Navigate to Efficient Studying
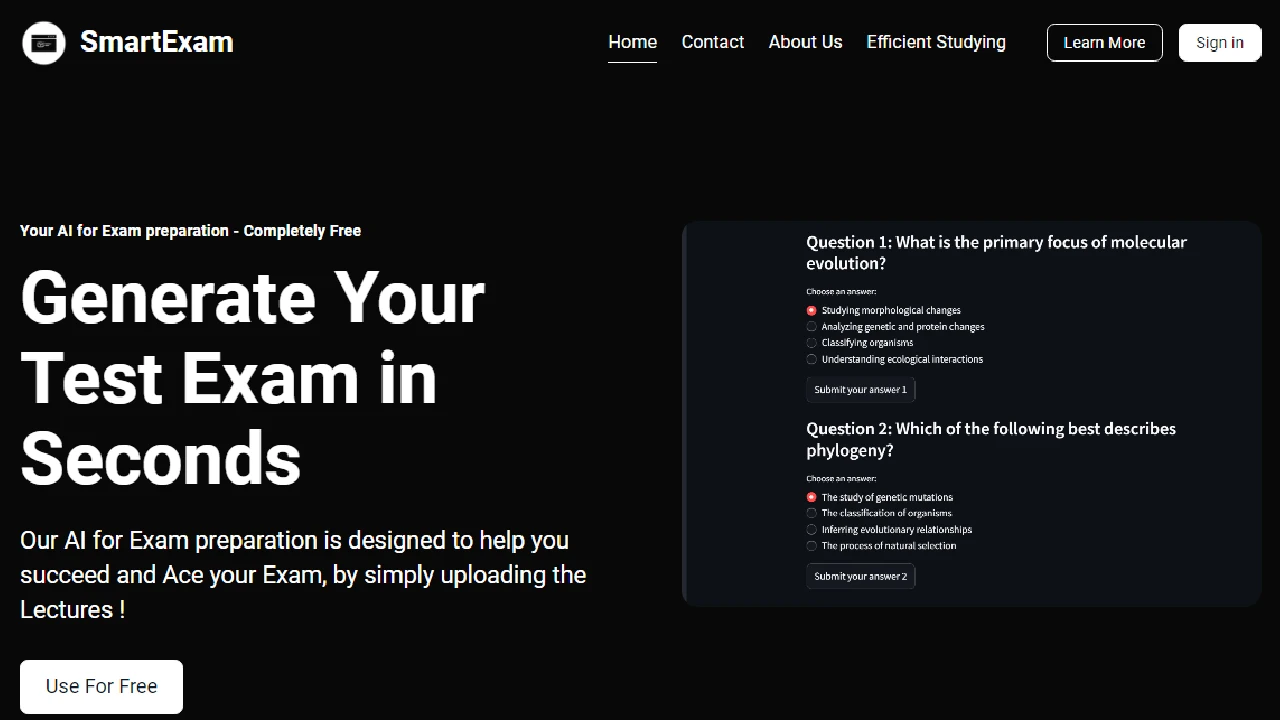This screenshot has width=1280, height=720. tap(935, 42)
